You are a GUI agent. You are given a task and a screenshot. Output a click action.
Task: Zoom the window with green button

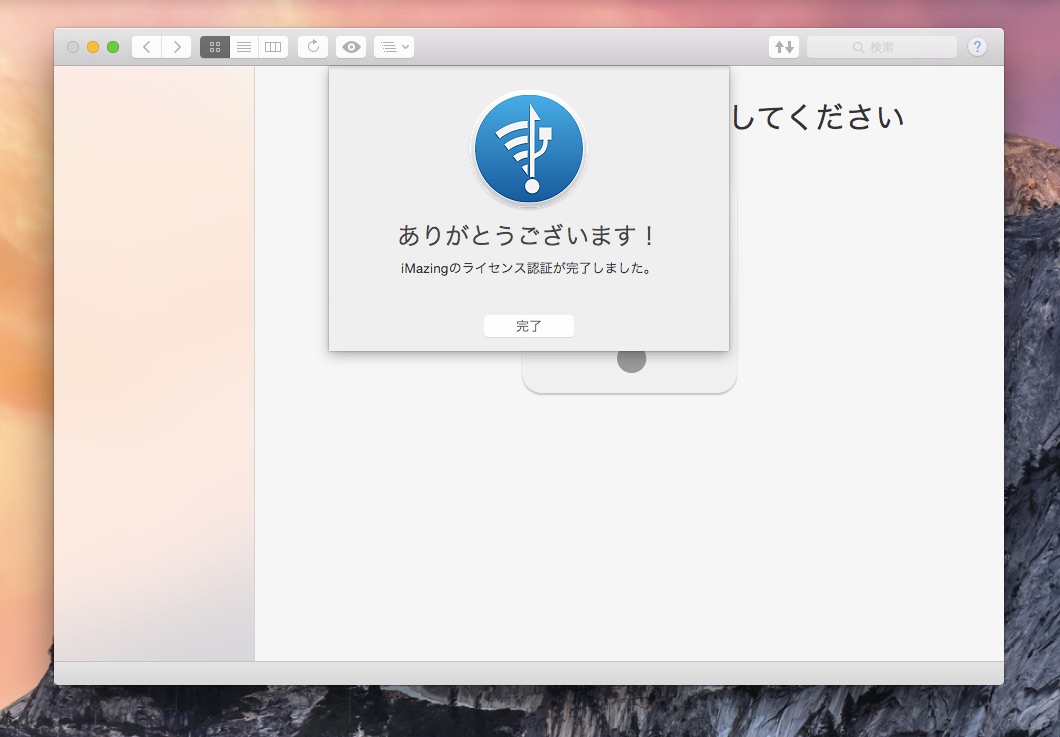coord(113,47)
